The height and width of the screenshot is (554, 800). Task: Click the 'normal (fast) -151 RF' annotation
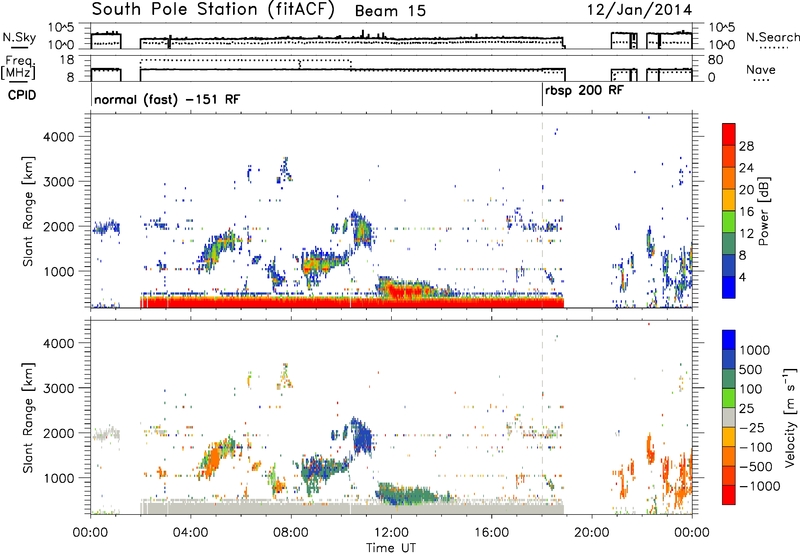[167, 99]
